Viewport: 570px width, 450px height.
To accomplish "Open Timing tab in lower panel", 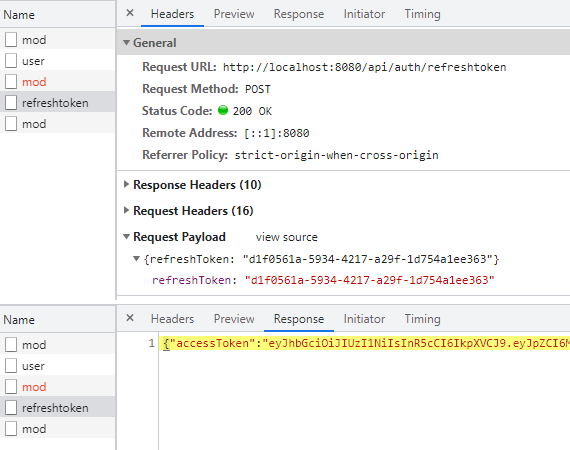I will tap(422, 319).
